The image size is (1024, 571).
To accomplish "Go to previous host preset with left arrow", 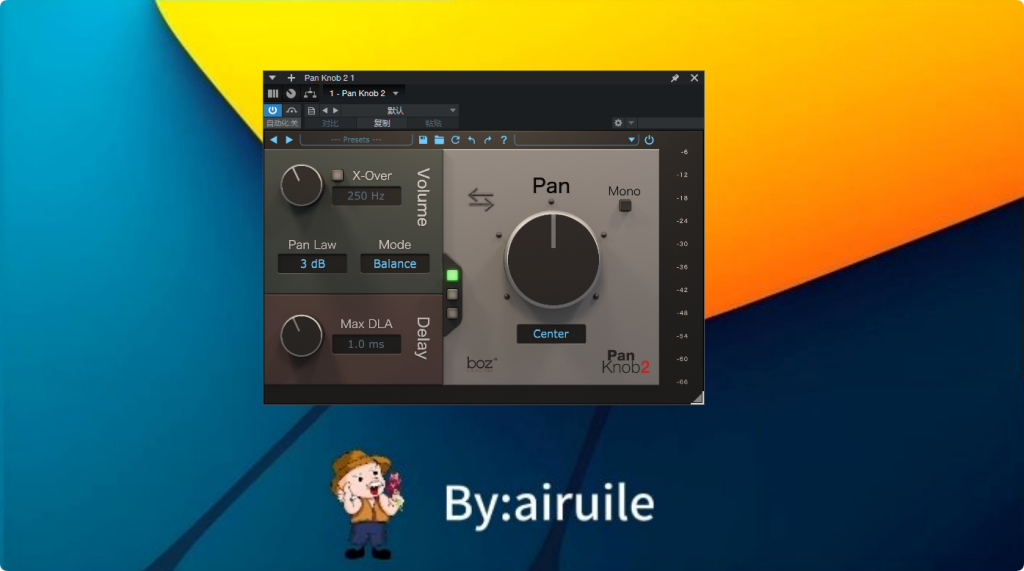I will click(325, 110).
